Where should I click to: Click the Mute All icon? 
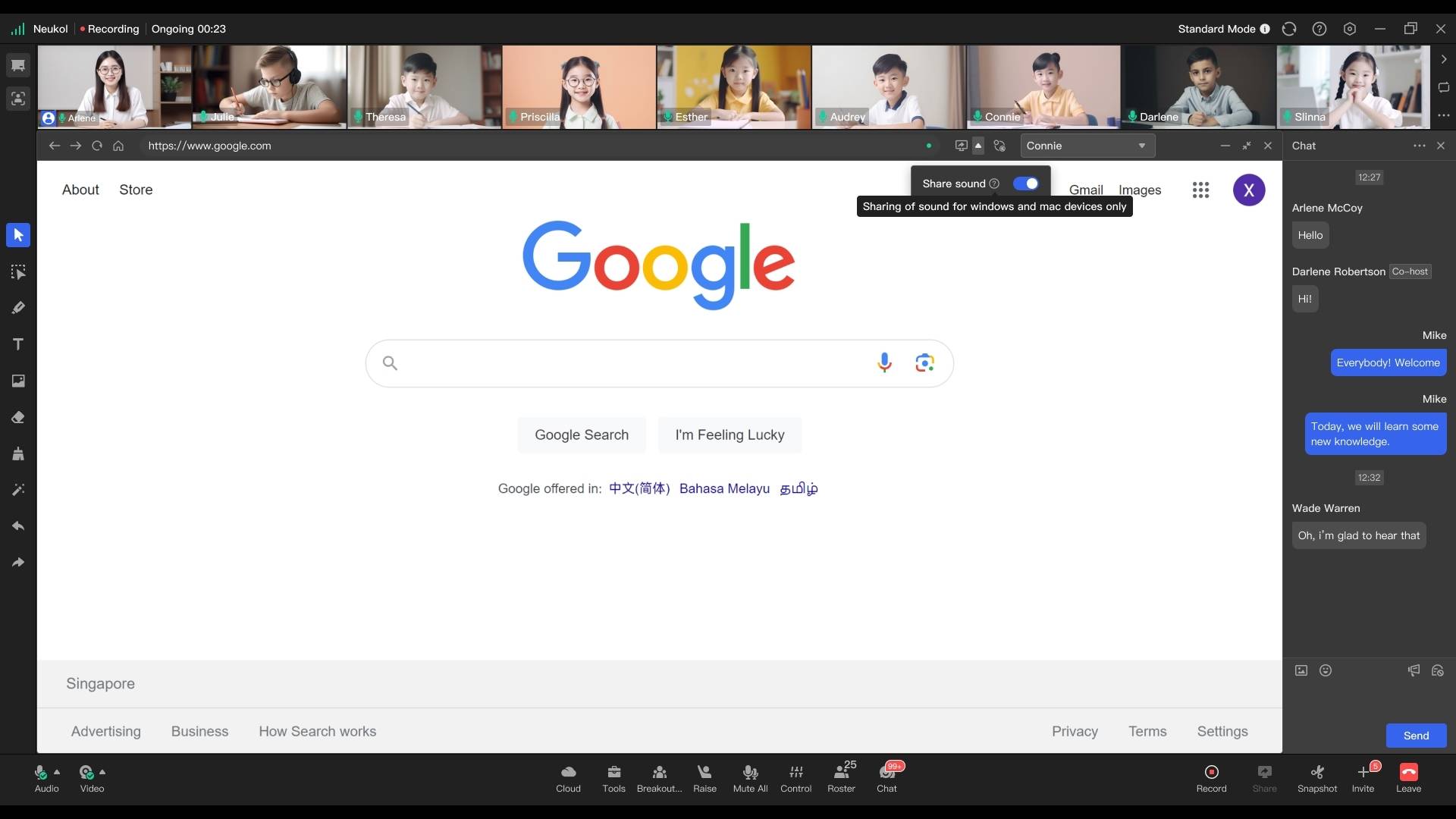click(x=750, y=773)
